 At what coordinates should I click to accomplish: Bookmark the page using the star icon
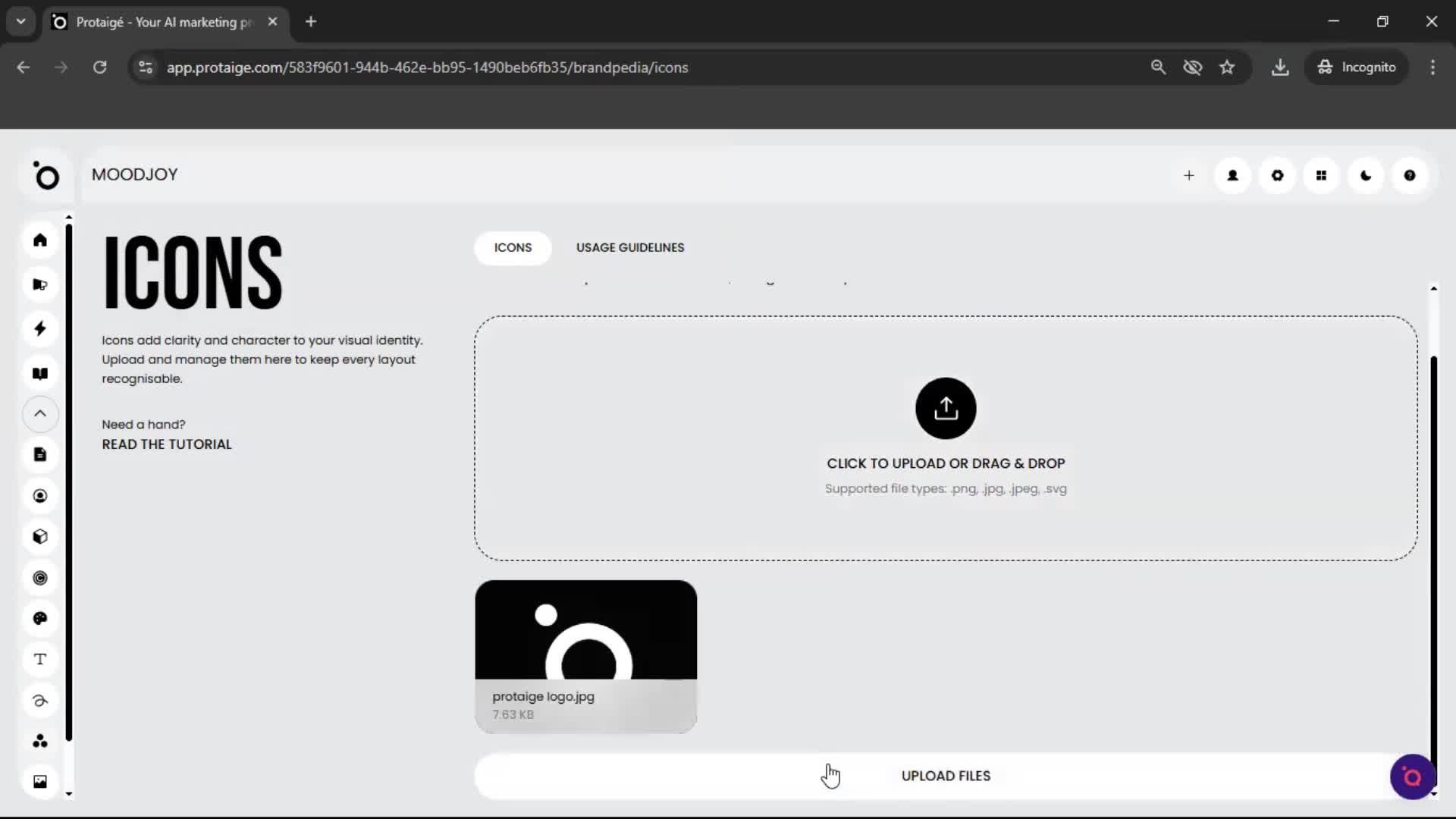(x=1228, y=67)
